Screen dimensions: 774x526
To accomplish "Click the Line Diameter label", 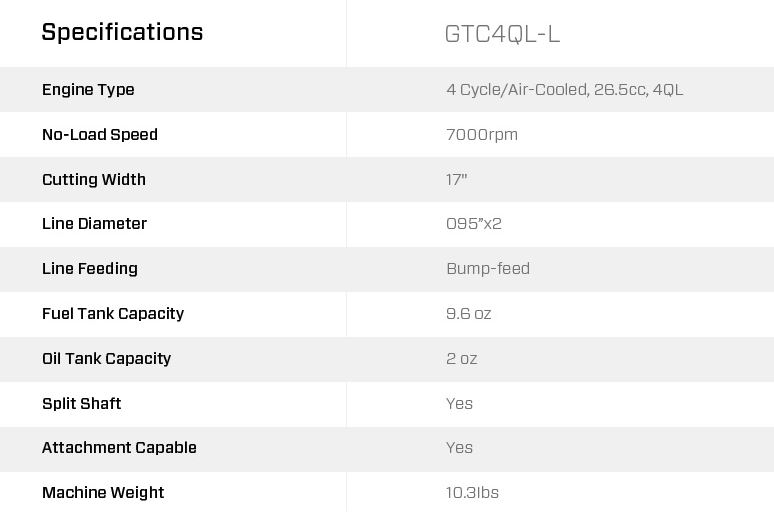I will pyautogui.click(x=94, y=224).
